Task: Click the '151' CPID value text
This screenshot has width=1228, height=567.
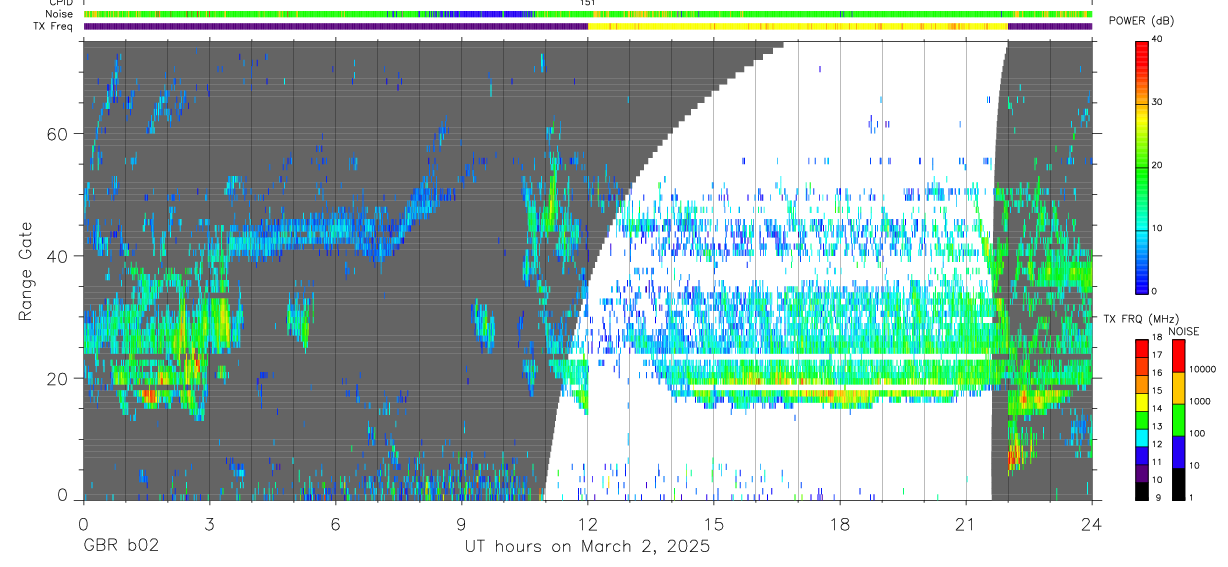Action: pyautogui.click(x=588, y=3)
